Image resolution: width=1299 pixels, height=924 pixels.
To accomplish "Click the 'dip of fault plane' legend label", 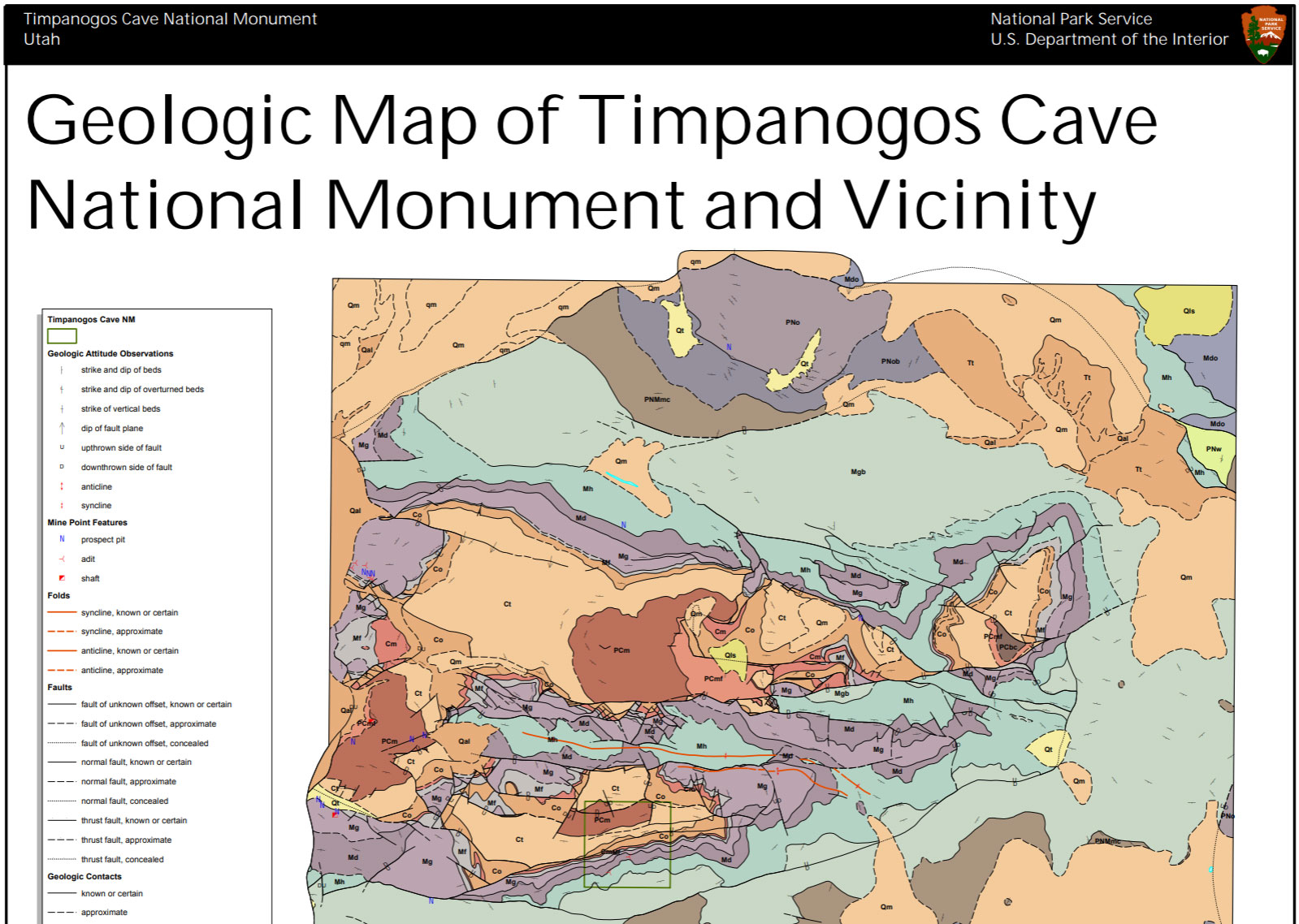I will click(112, 428).
